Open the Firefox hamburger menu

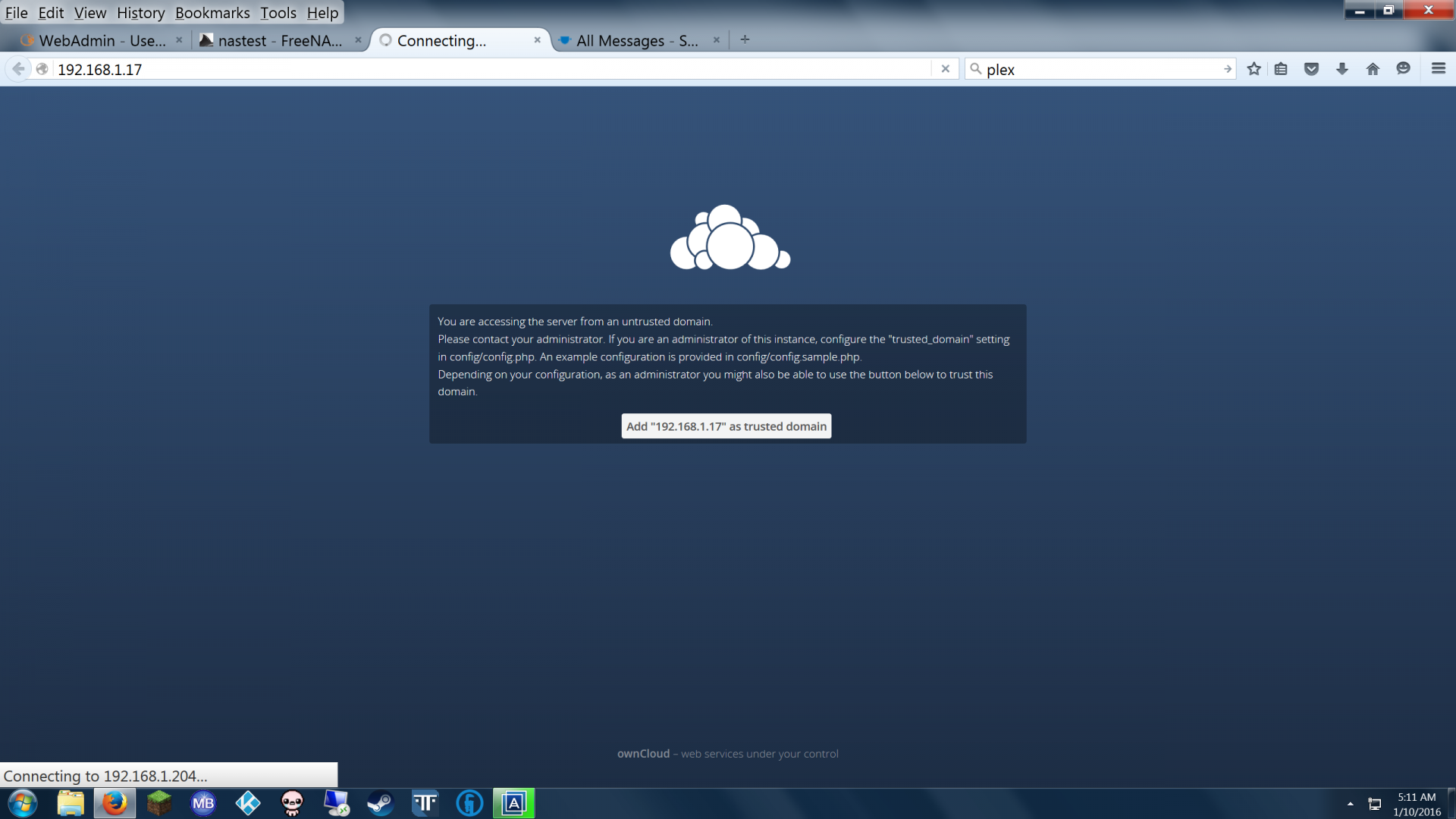click(1438, 69)
